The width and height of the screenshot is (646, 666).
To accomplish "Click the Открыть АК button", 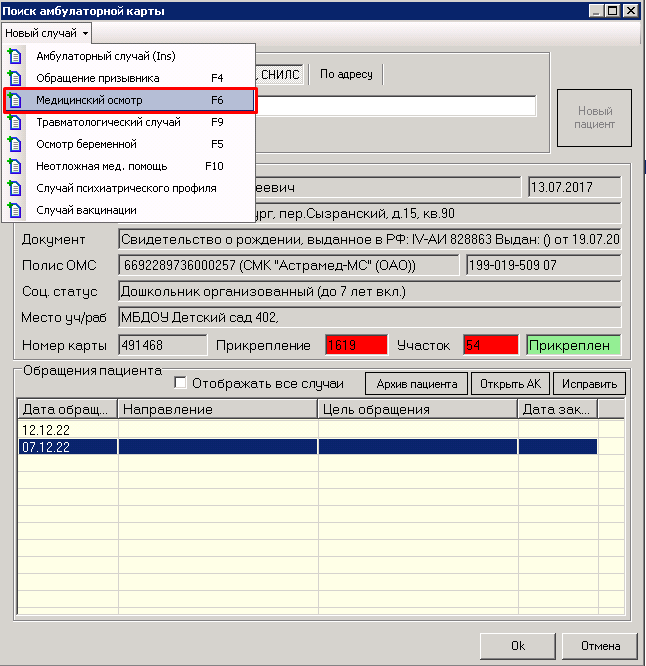I will 511,383.
